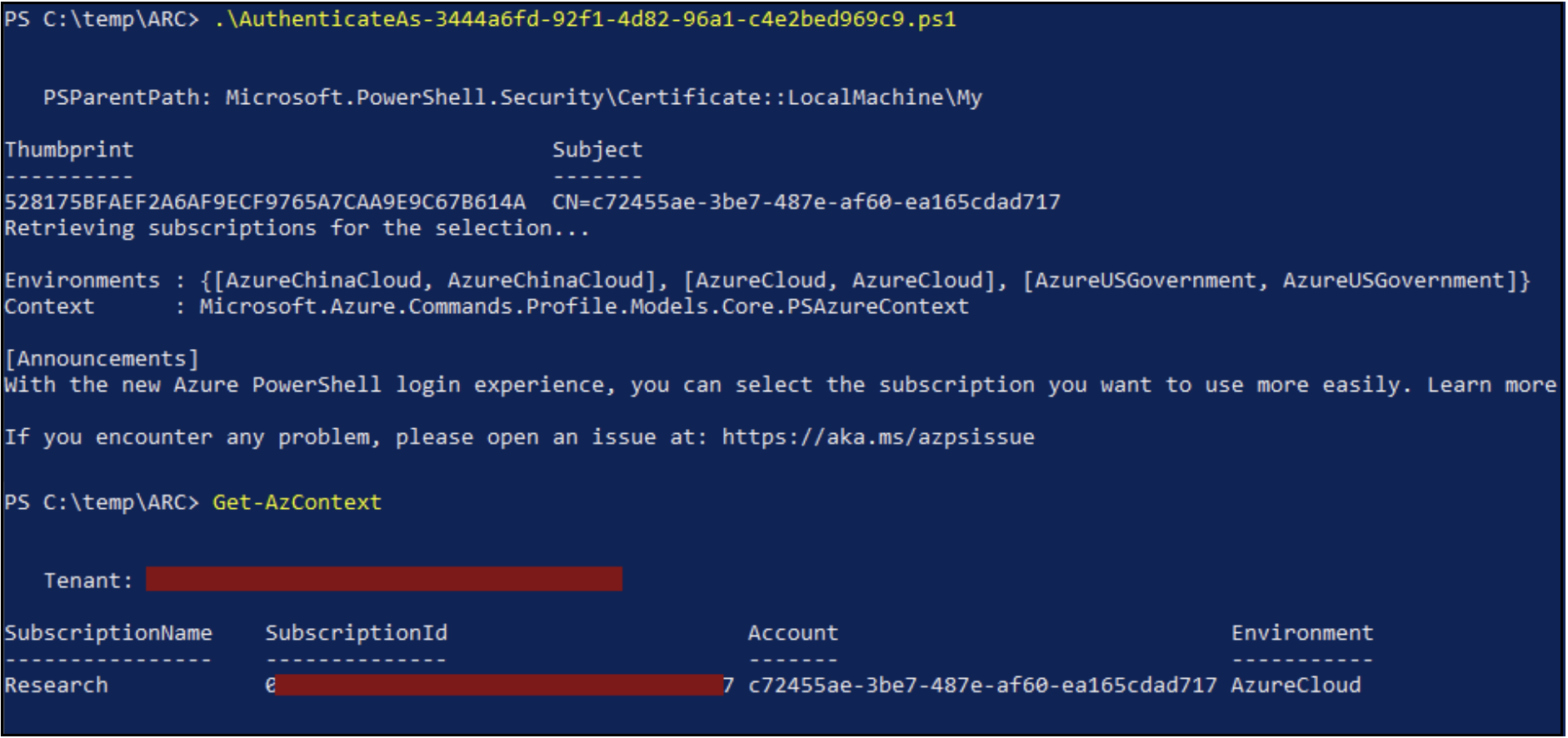Select the certificate thumbprint value starting 528175BF
The height and width of the screenshot is (738, 1568).
pyautogui.click(x=265, y=202)
